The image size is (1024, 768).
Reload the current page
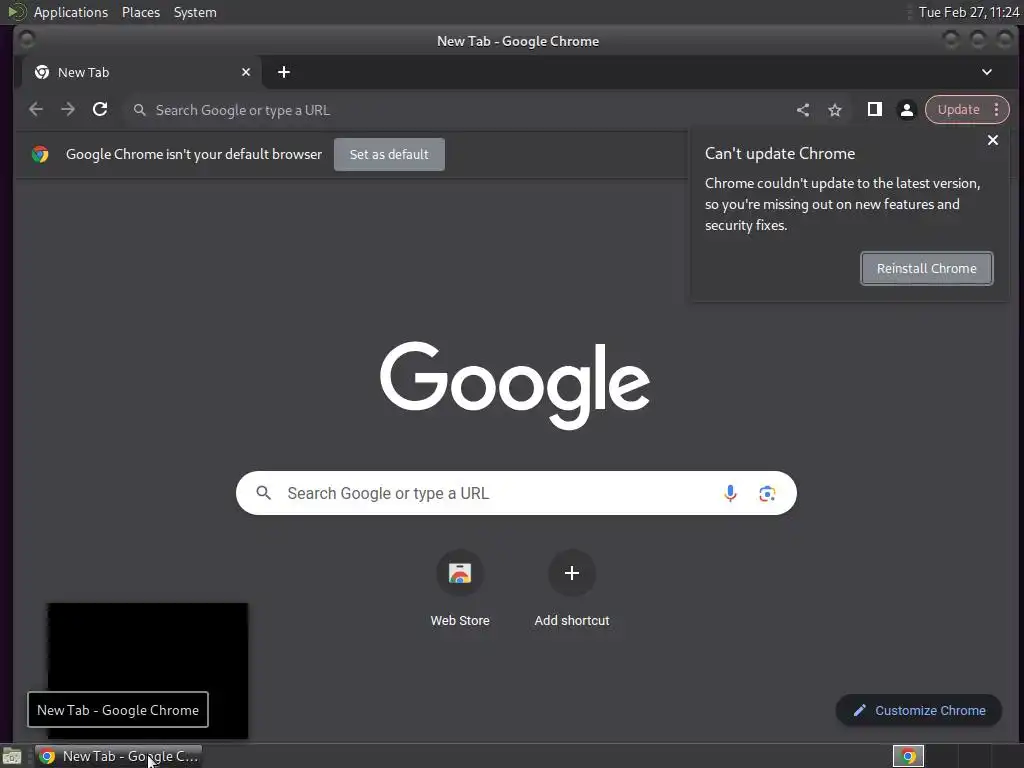tap(100, 110)
